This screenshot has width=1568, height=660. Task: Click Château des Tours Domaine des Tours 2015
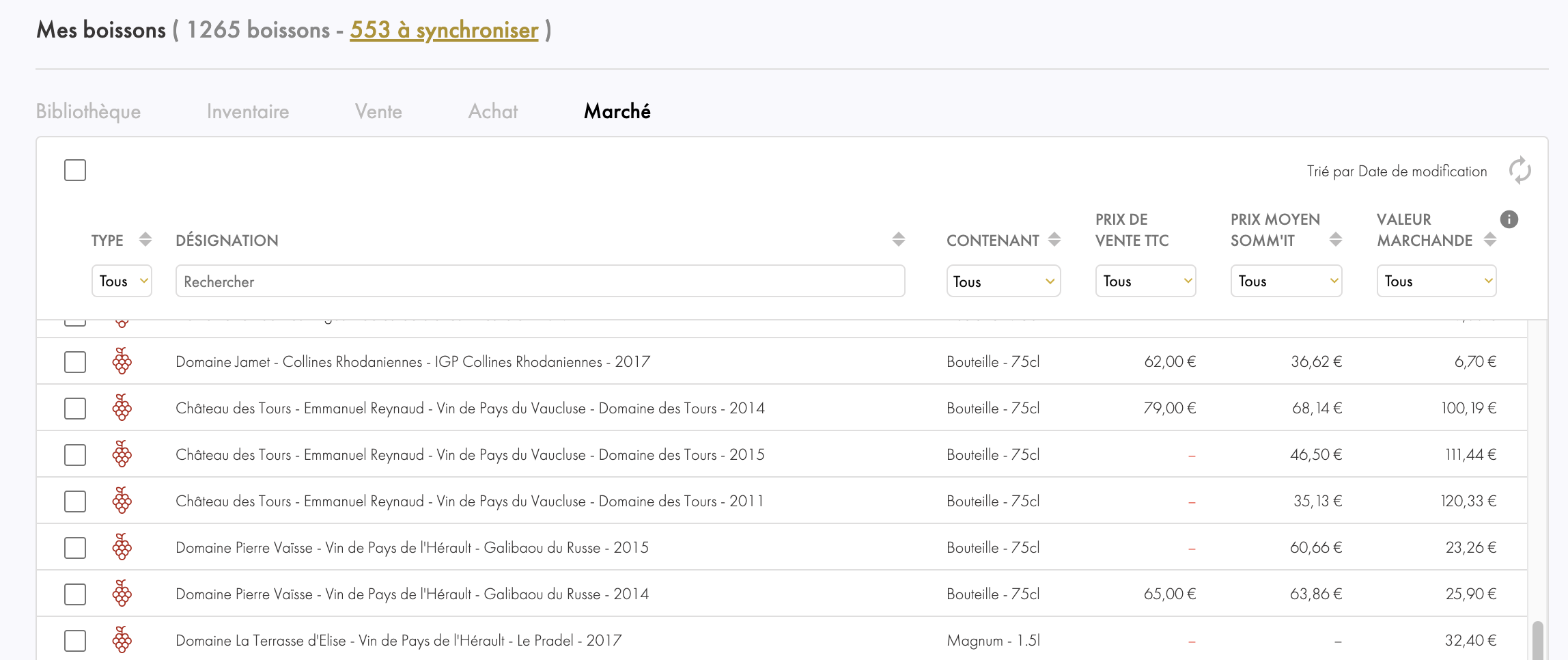470,454
